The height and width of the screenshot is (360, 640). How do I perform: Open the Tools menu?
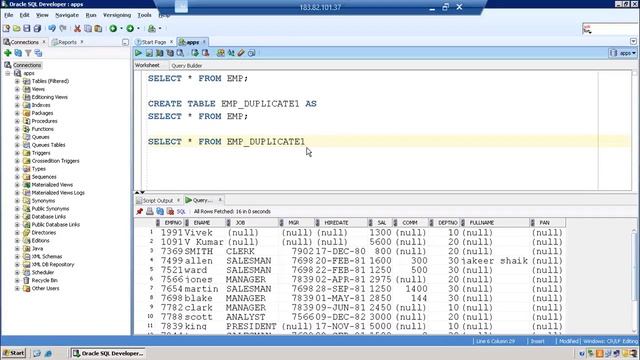pos(144,15)
